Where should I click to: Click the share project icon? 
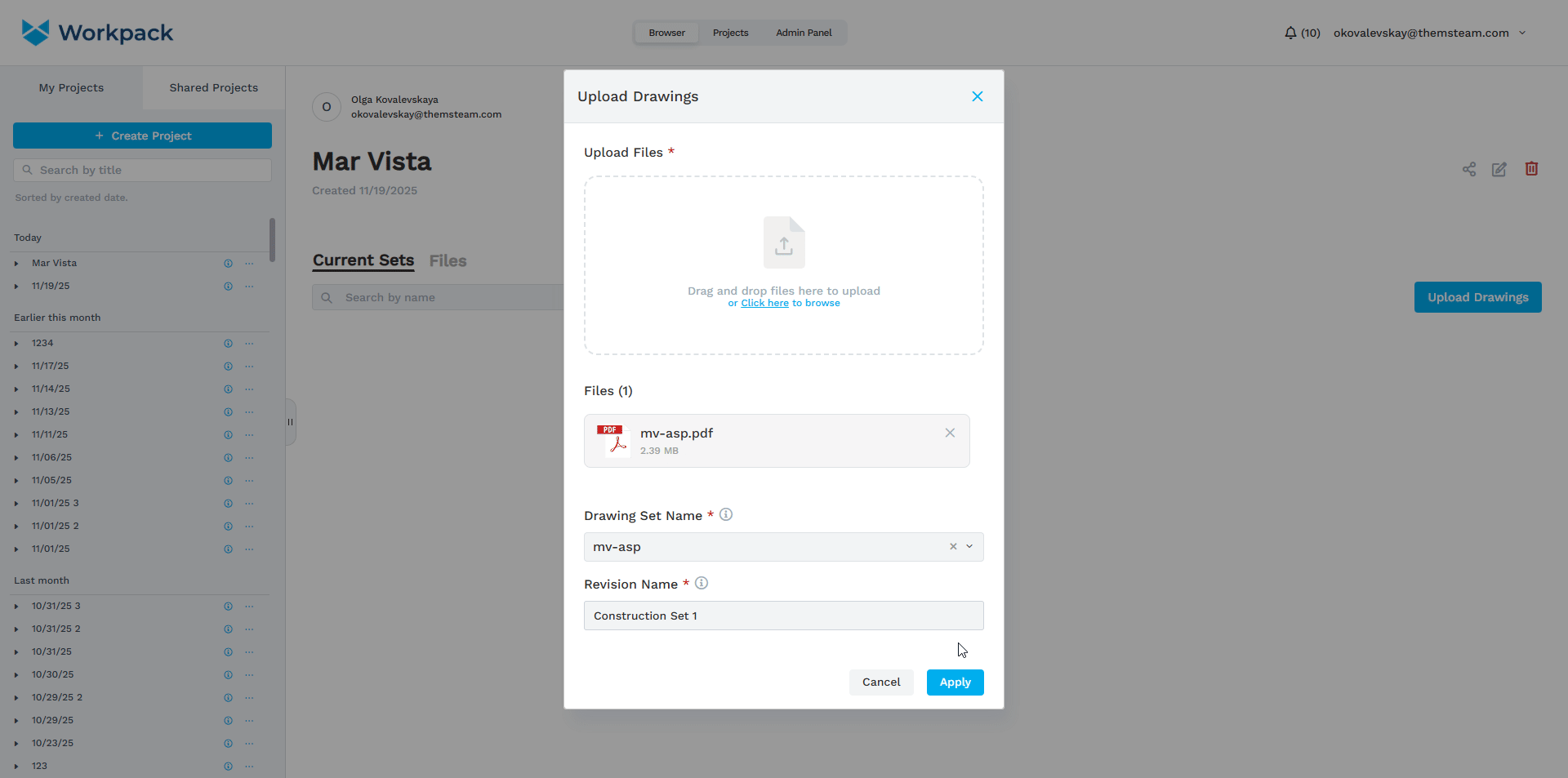pos(1468,169)
